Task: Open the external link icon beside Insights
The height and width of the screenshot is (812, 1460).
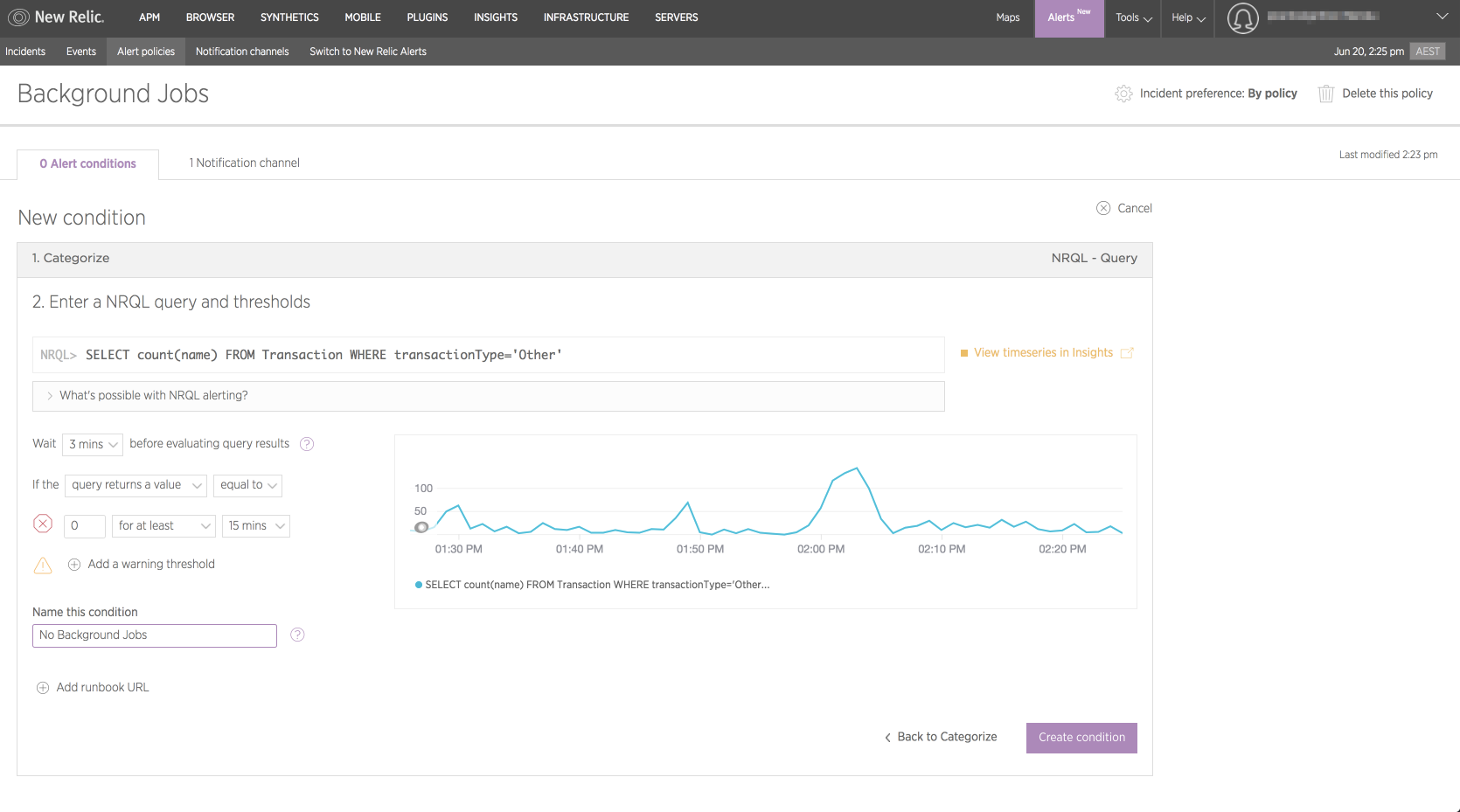Action: (x=1127, y=353)
